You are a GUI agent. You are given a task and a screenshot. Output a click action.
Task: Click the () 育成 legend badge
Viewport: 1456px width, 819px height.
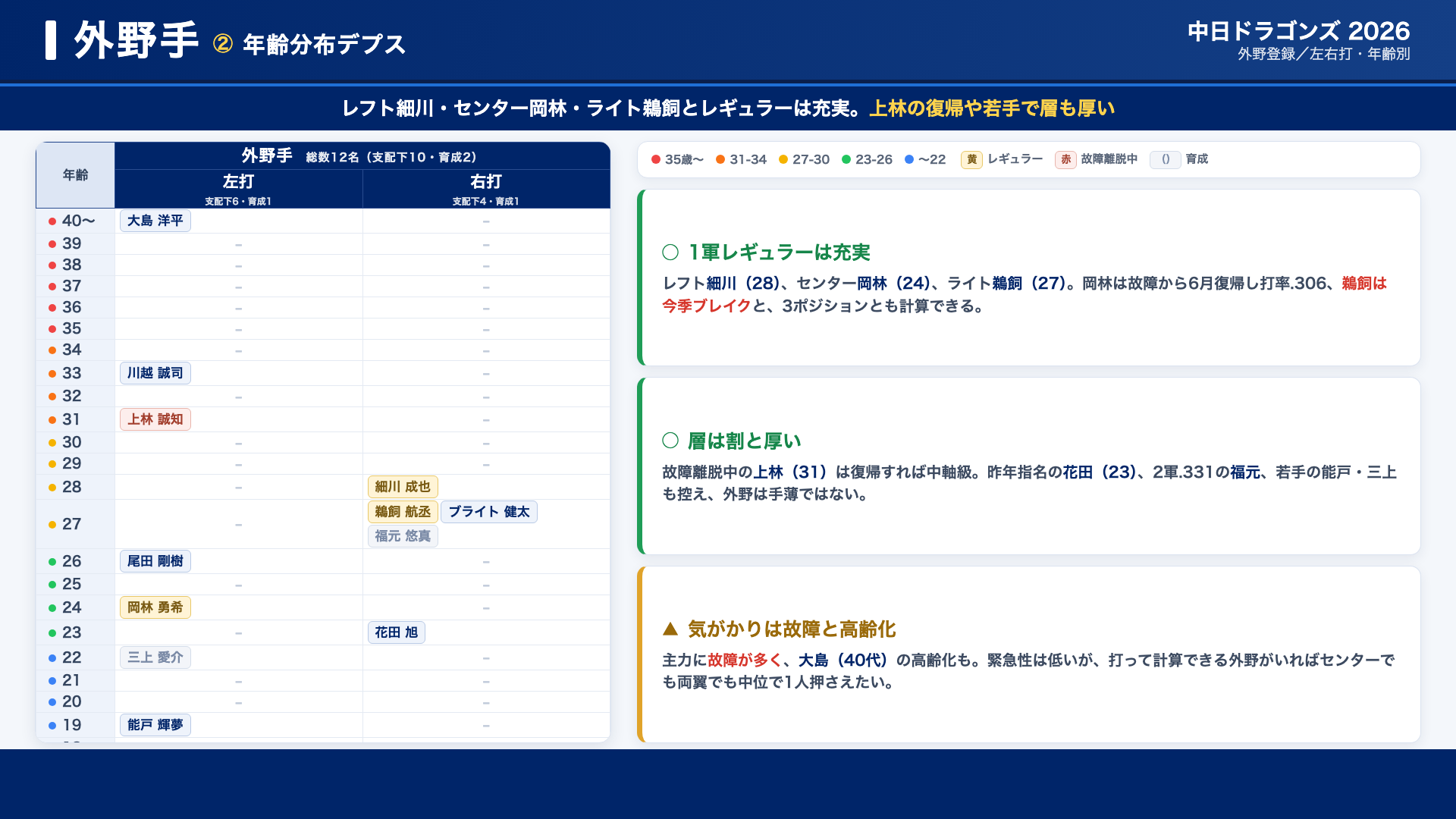coord(1166,159)
